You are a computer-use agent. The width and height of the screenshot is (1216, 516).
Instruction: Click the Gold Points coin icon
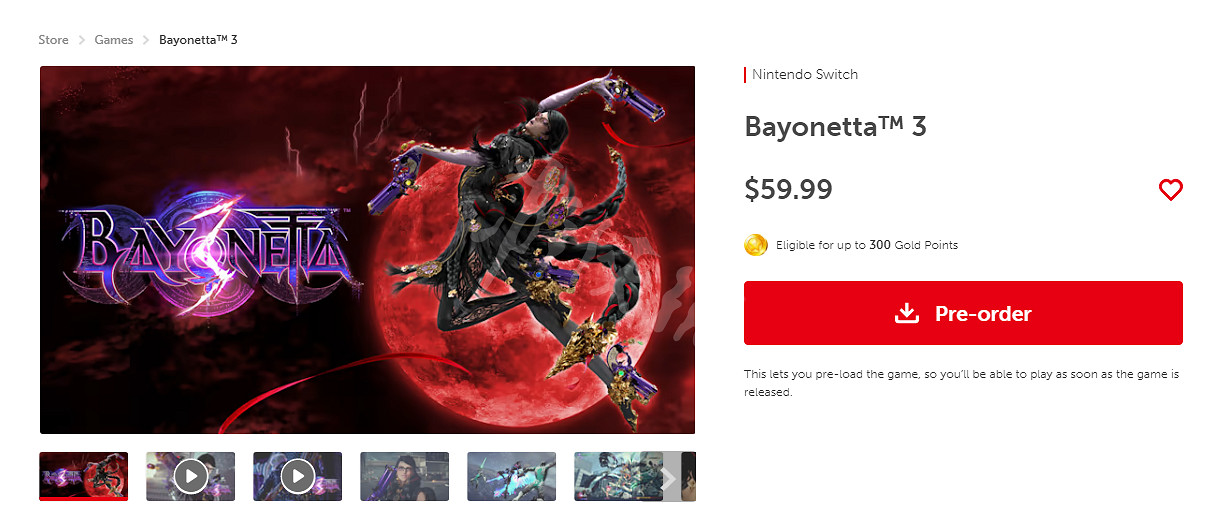(x=756, y=245)
